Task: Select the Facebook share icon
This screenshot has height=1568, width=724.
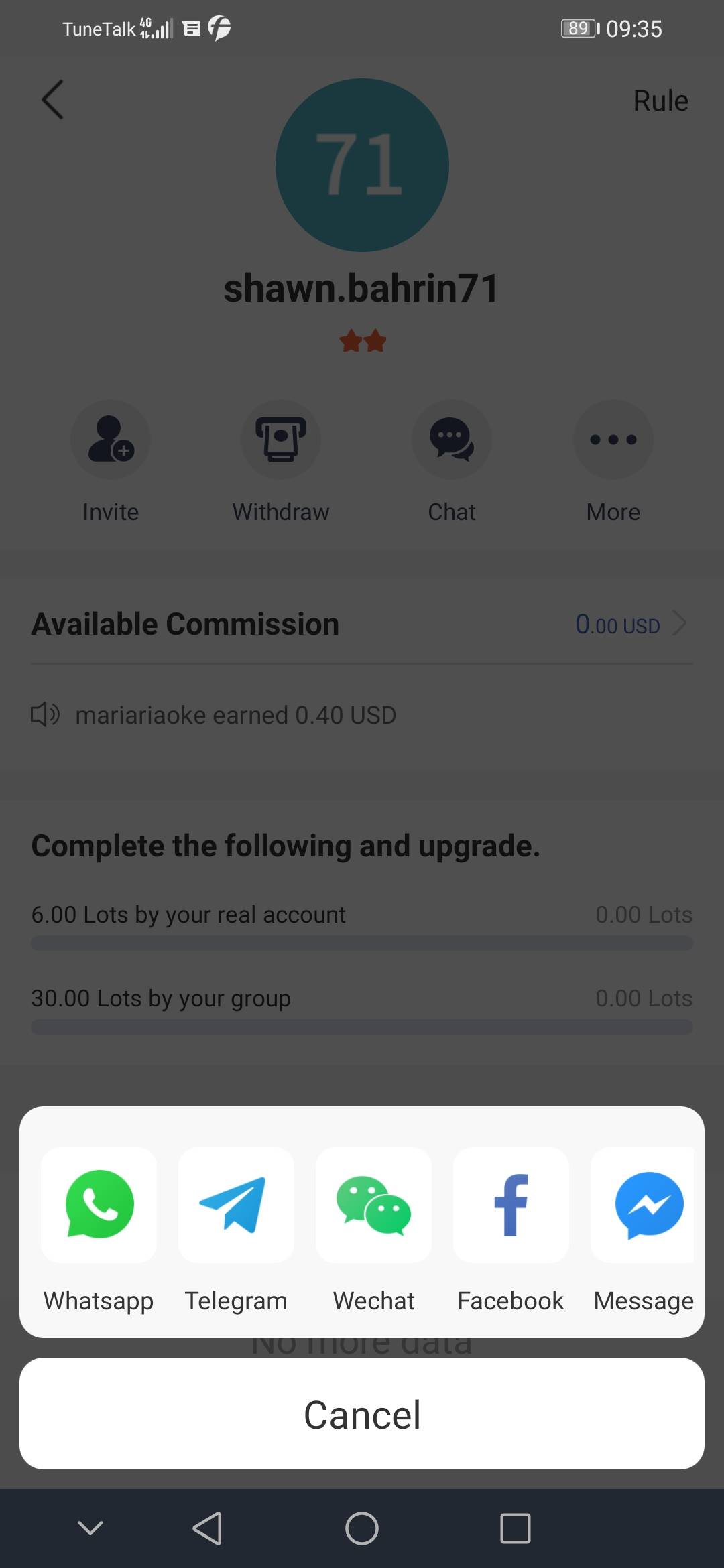Action: click(511, 1205)
